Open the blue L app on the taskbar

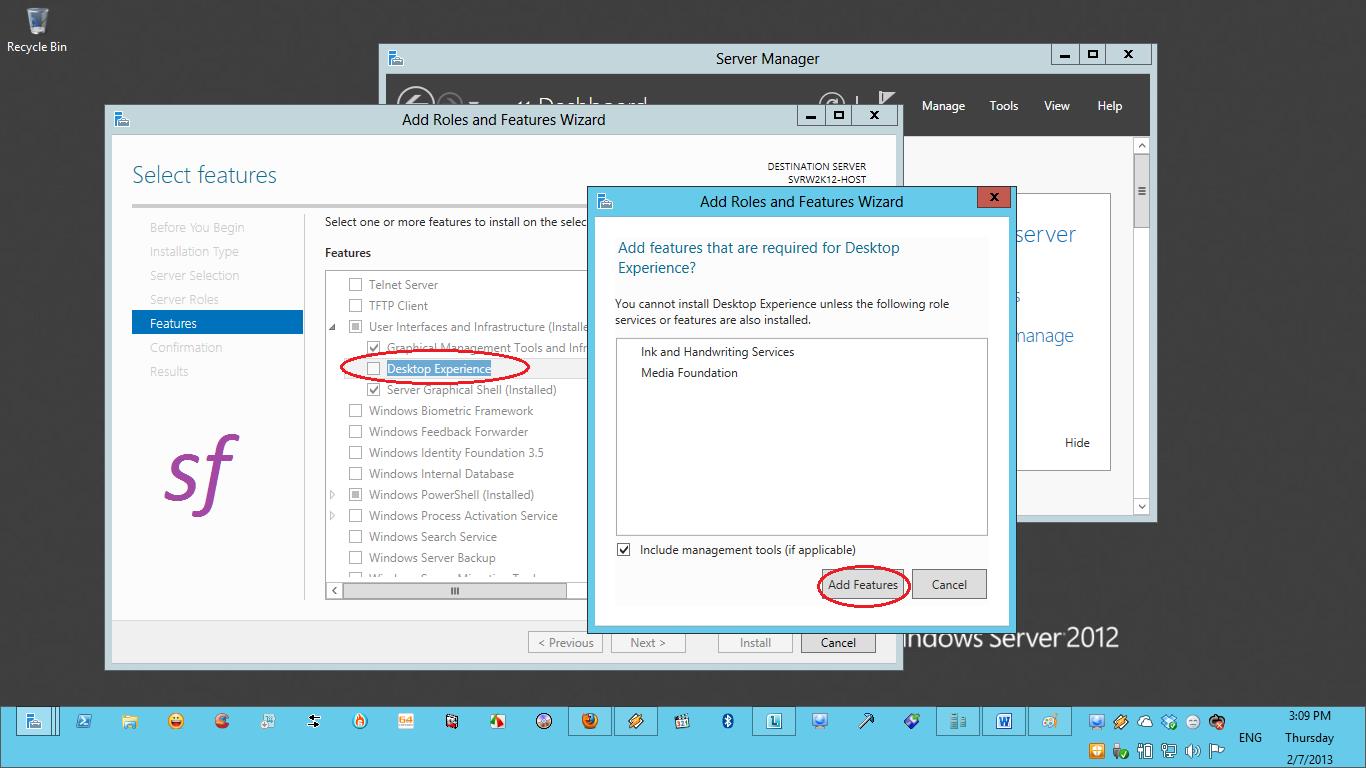pos(774,721)
